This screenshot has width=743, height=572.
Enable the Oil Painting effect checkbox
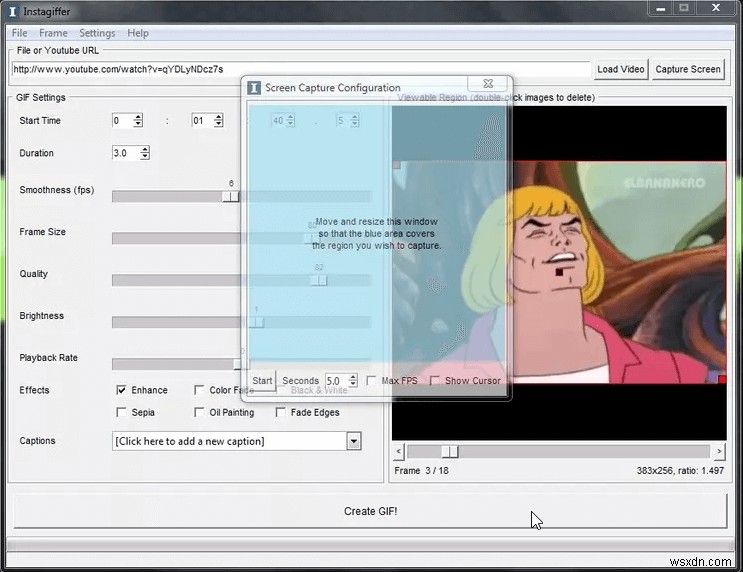click(x=199, y=412)
